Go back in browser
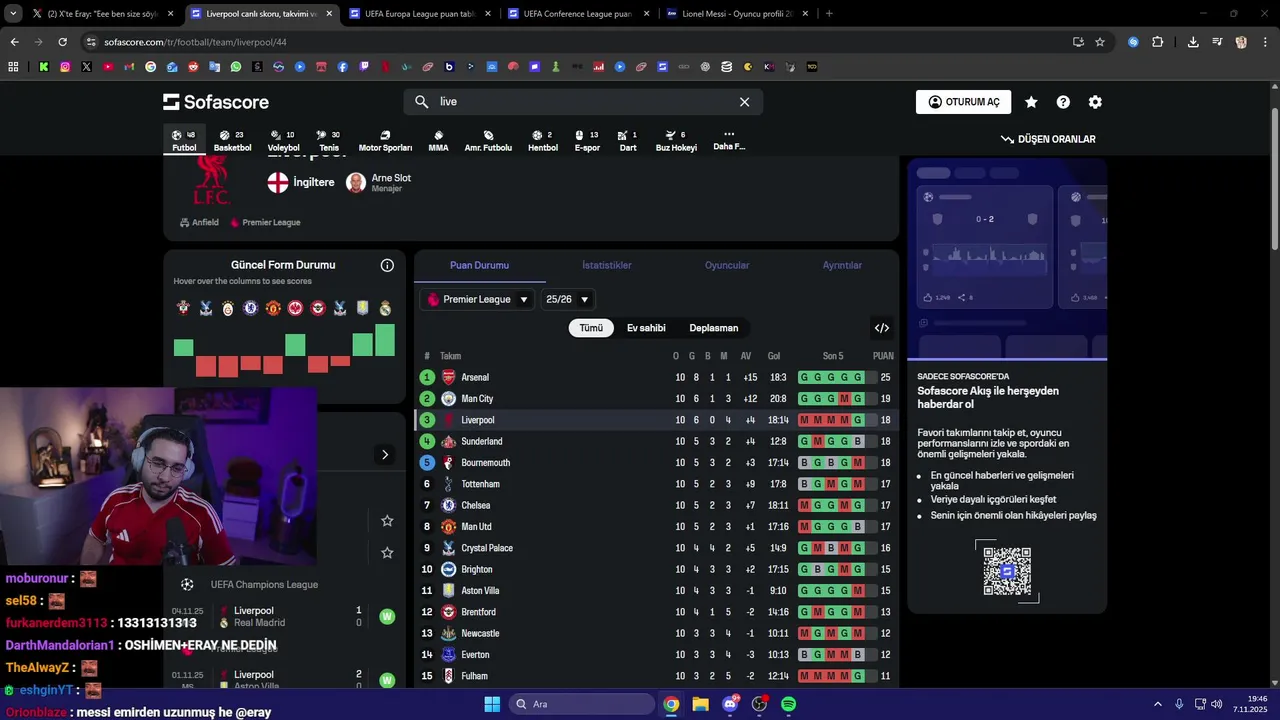 (x=14, y=42)
